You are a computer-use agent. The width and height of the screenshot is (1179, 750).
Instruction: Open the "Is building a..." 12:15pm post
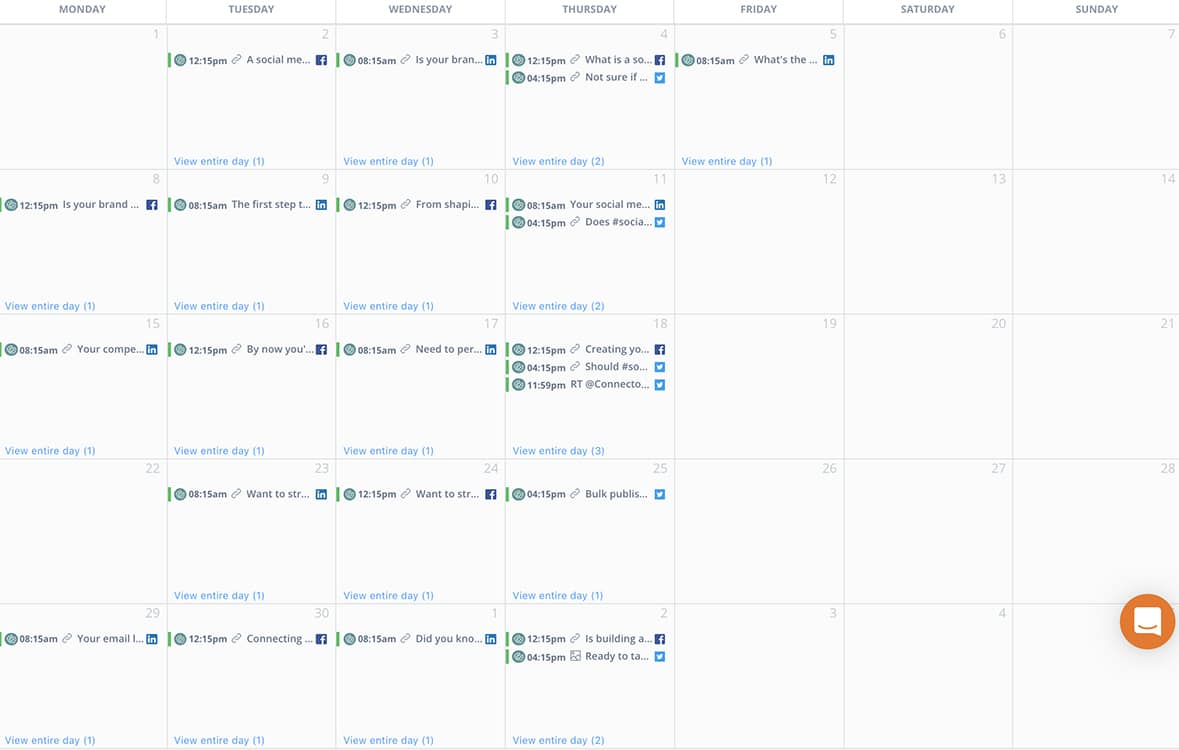pos(587,639)
